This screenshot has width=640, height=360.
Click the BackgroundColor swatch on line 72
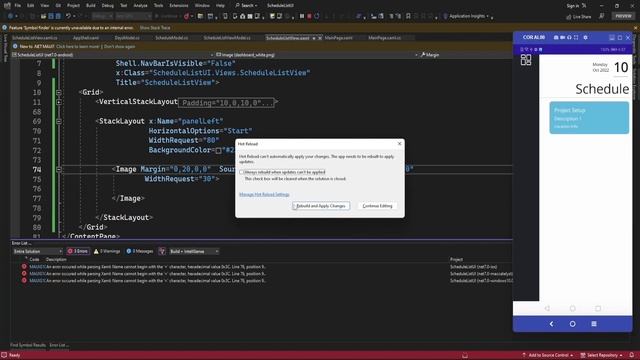tap(218, 151)
